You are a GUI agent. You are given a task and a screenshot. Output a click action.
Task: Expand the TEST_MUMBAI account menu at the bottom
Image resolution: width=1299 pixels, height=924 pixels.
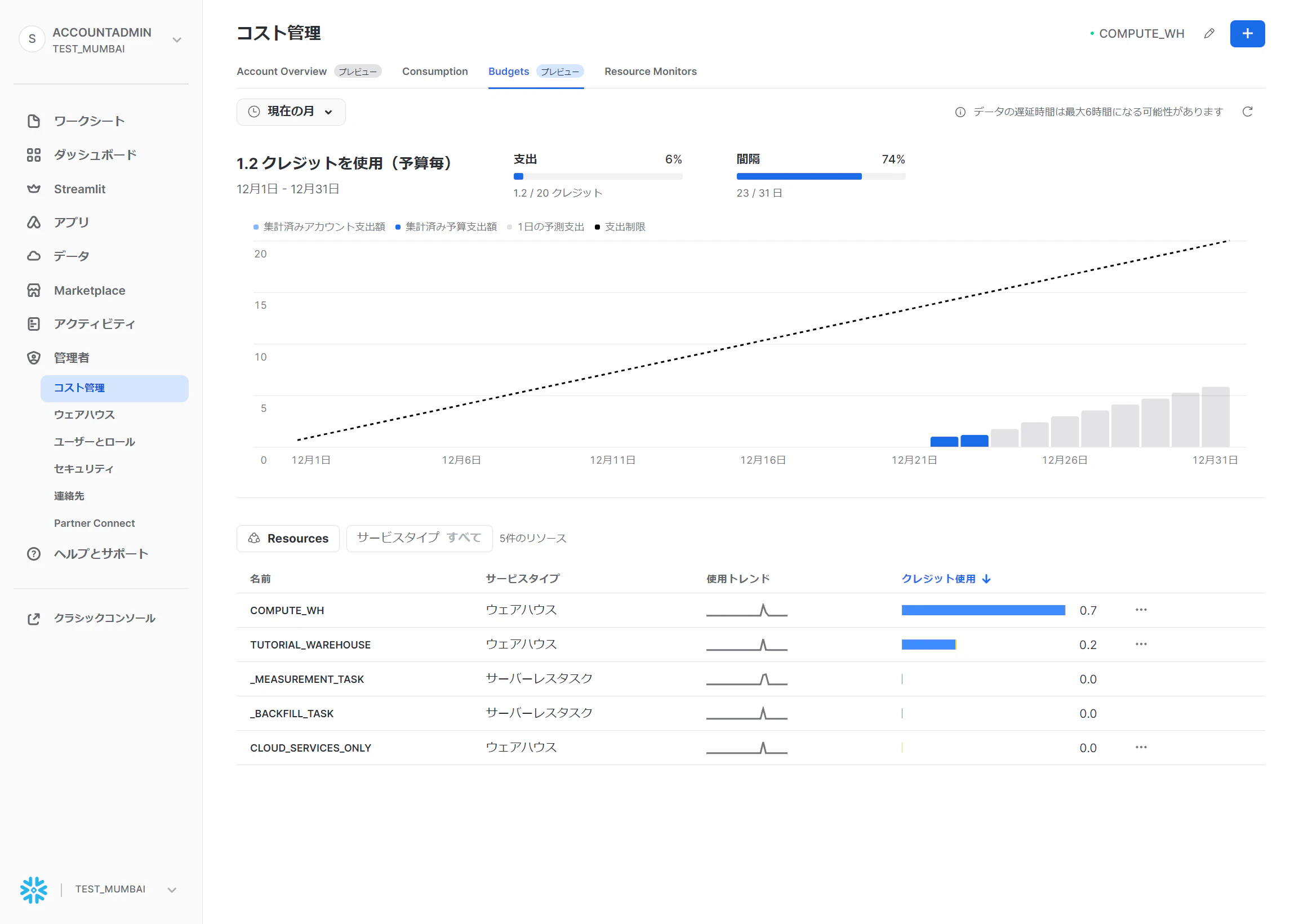(172, 890)
